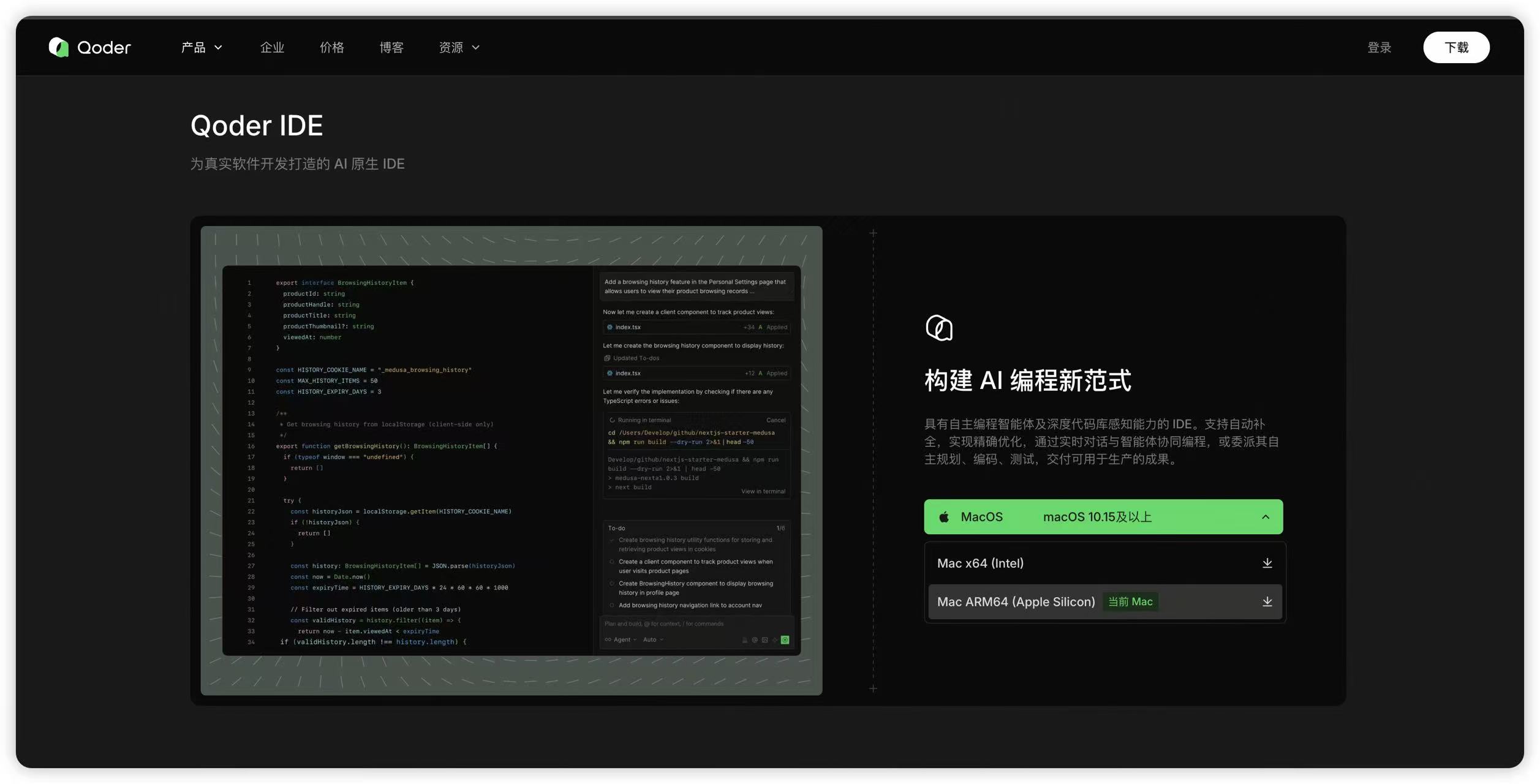The width and height of the screenshot is (1540, 784).
Task: Click green send icon in chat input
Action: (x=785, y=639)
